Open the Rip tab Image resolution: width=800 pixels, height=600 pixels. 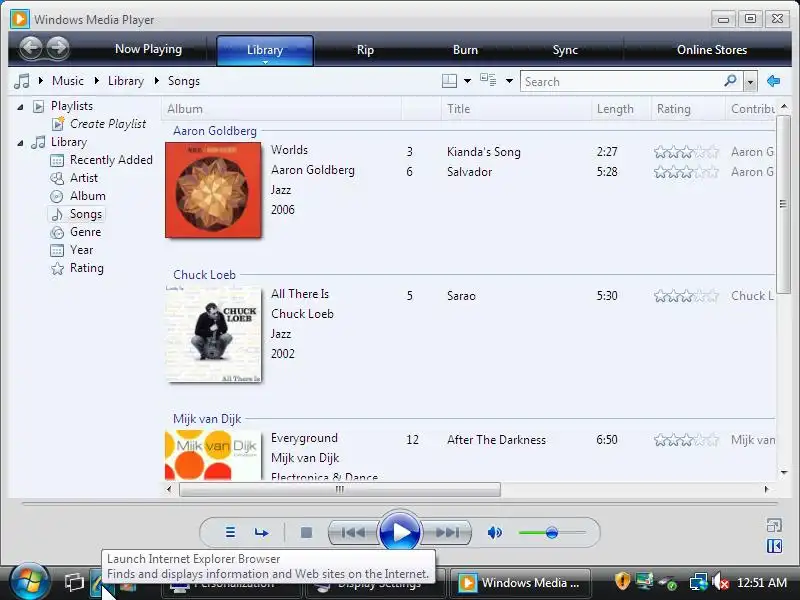pyautogui.click(x=365, y=50)
